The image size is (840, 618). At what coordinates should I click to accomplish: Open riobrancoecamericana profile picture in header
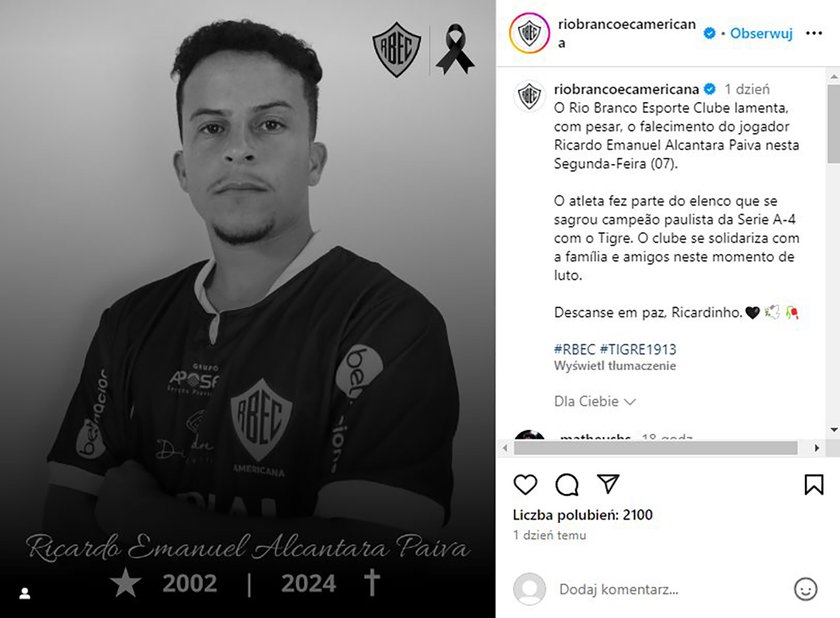tap(529, 33)
